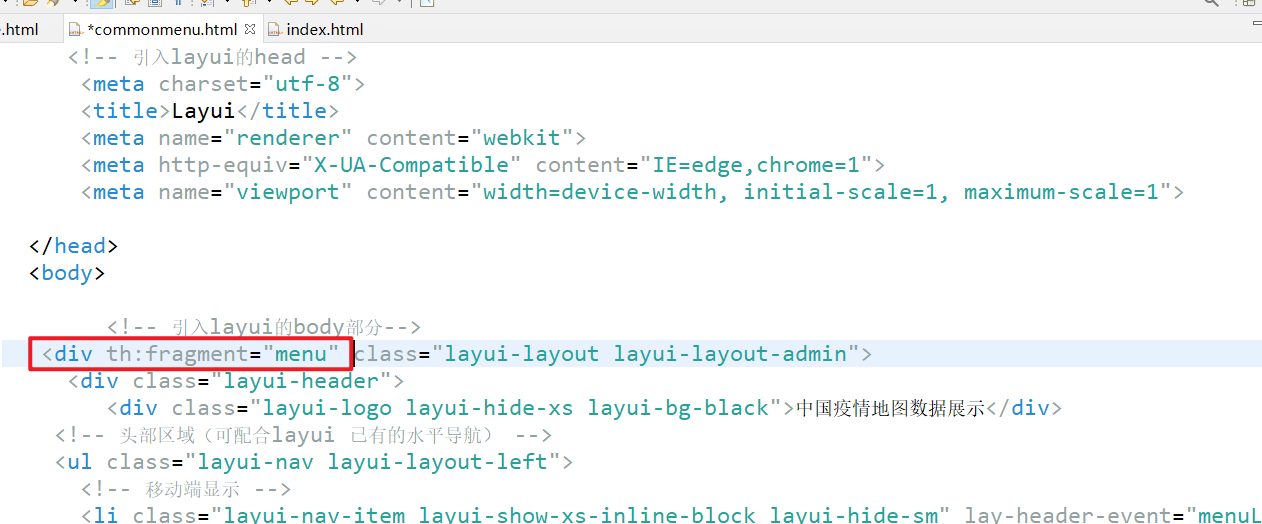
Task: Select the *commonmenu.html editor tab
Action: point(163,29)
